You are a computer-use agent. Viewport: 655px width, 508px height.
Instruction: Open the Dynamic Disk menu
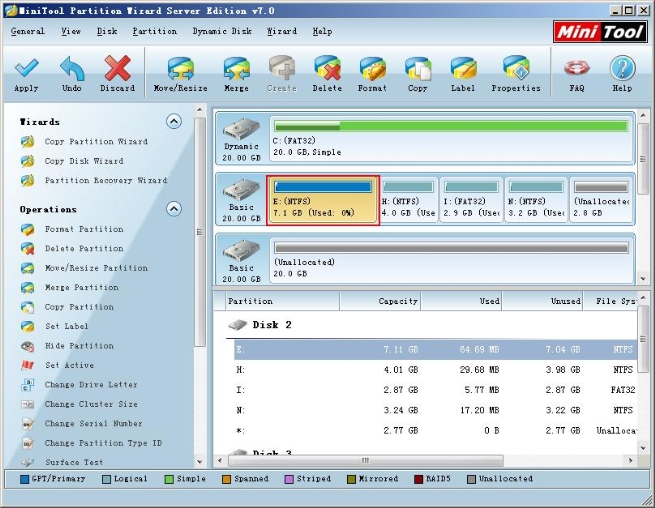coord(222,31)
